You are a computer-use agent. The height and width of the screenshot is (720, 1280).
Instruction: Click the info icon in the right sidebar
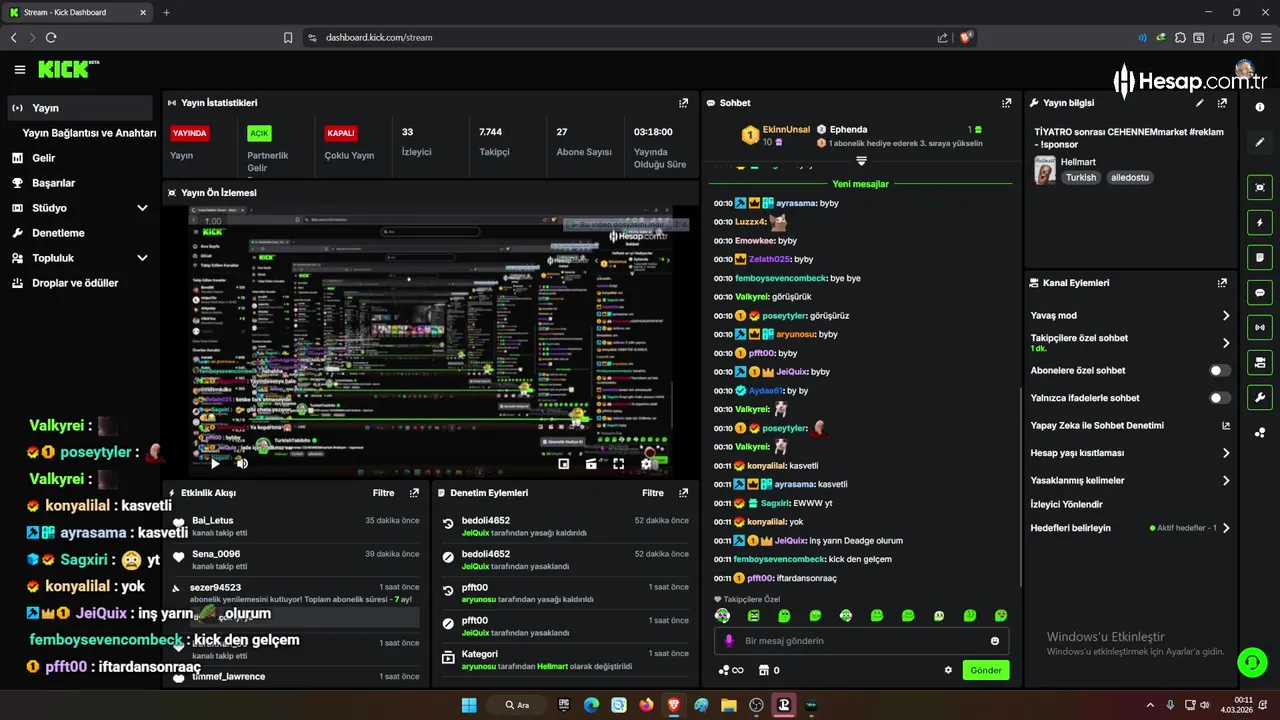point(1260,107)
